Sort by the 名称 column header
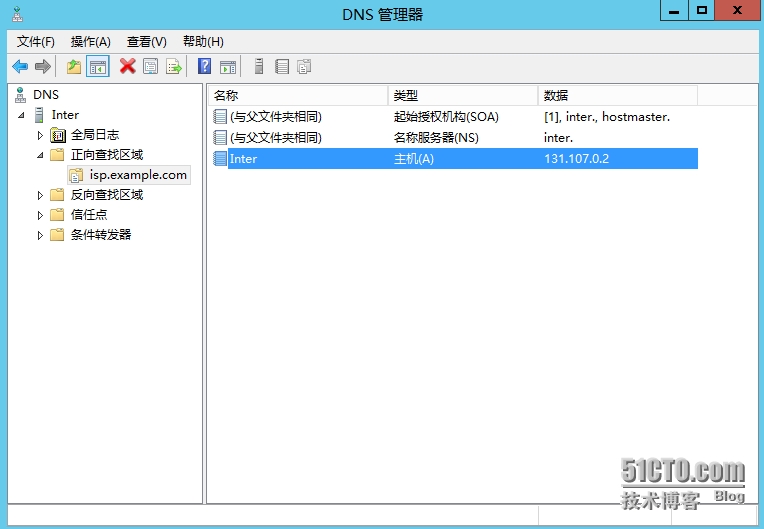This screenshot has height=529, width=764. point(298,95)
